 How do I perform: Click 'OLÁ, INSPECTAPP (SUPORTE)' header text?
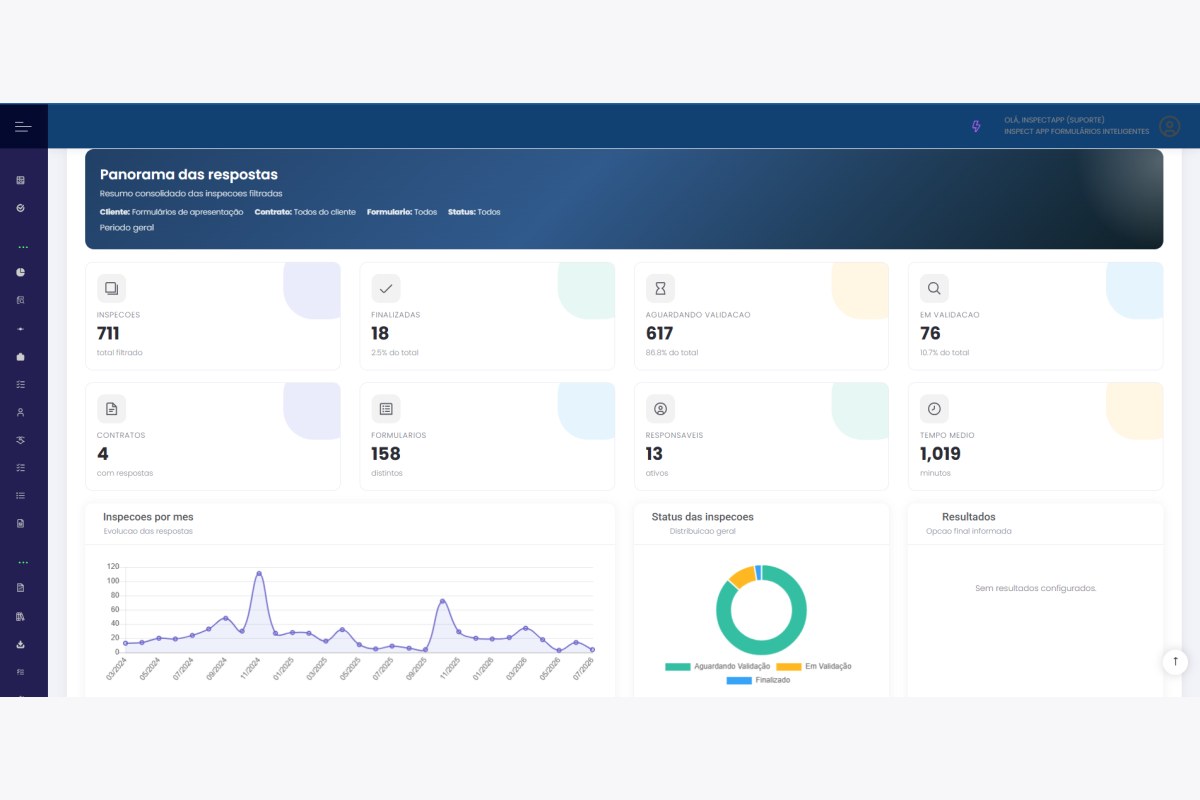coord(1054,120)
